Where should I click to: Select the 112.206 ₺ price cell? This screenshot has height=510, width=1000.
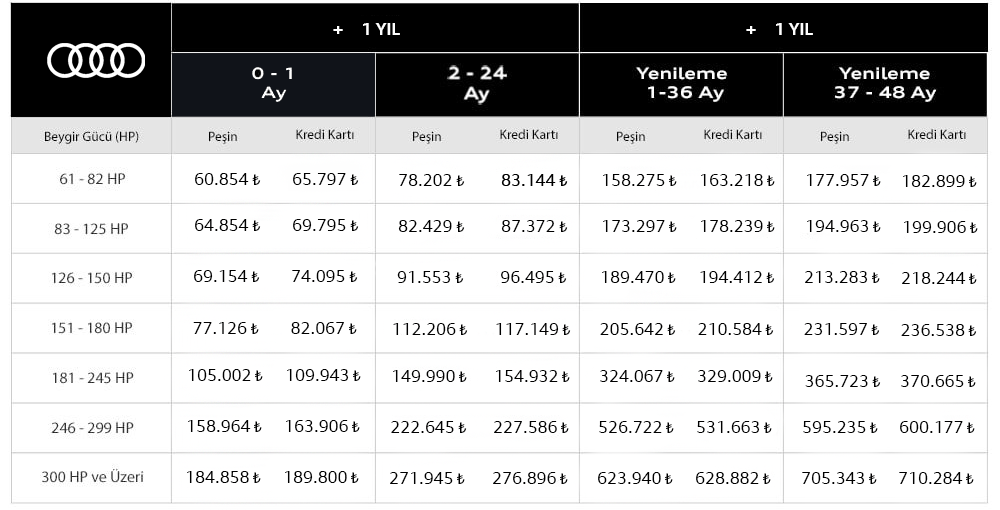pyautogui.click(x=431, y=327)
